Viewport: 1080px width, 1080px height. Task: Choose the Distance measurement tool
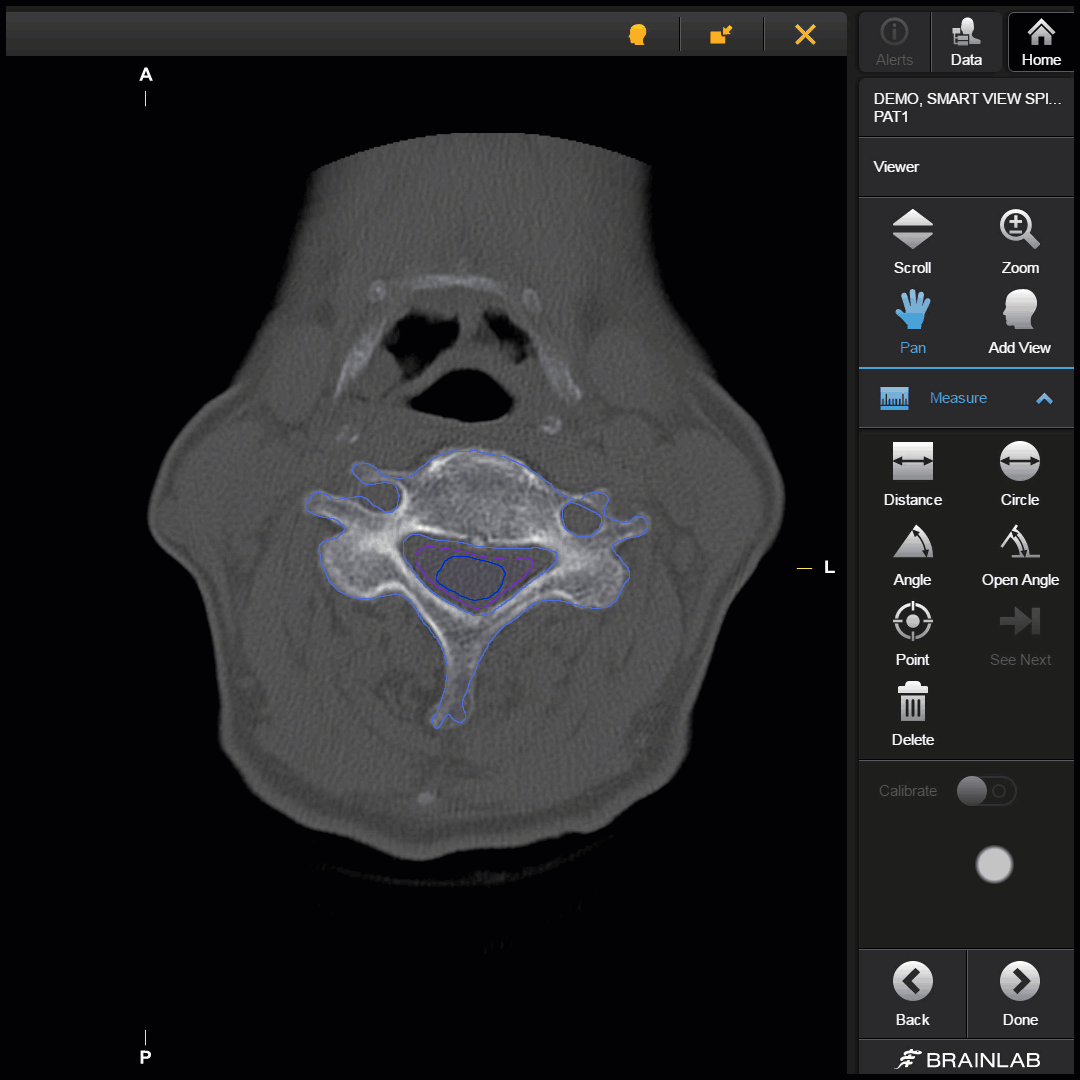pyautogui.click(x=912, y=474)
